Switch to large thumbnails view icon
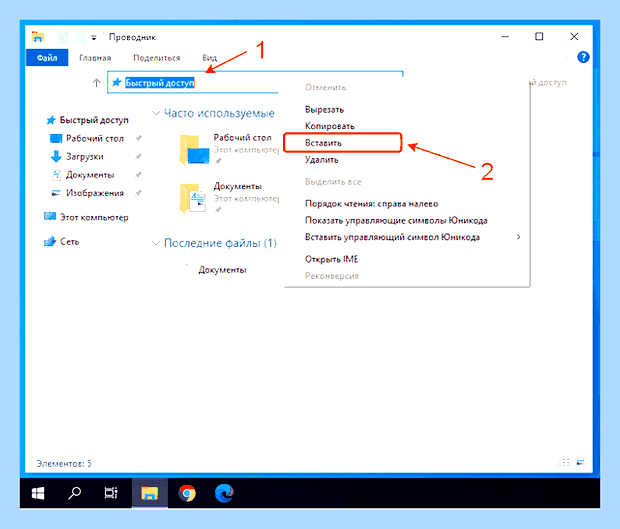 580,462
